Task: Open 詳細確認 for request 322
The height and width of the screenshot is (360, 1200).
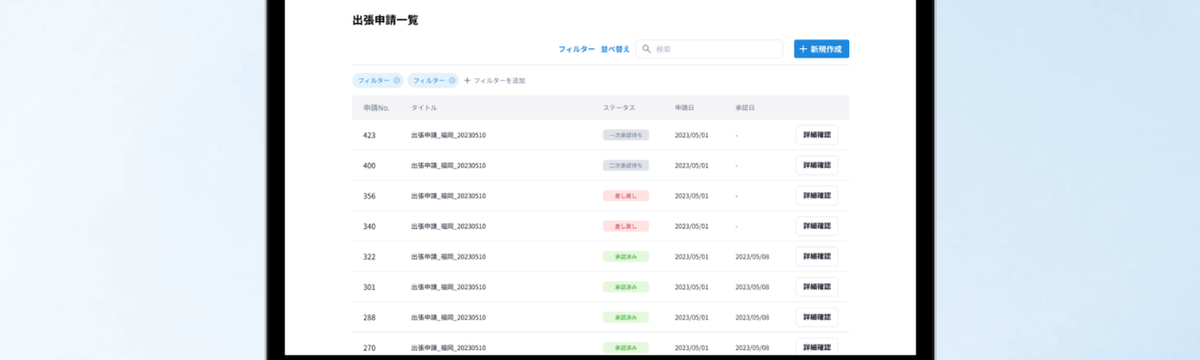Action: point(817,256)
